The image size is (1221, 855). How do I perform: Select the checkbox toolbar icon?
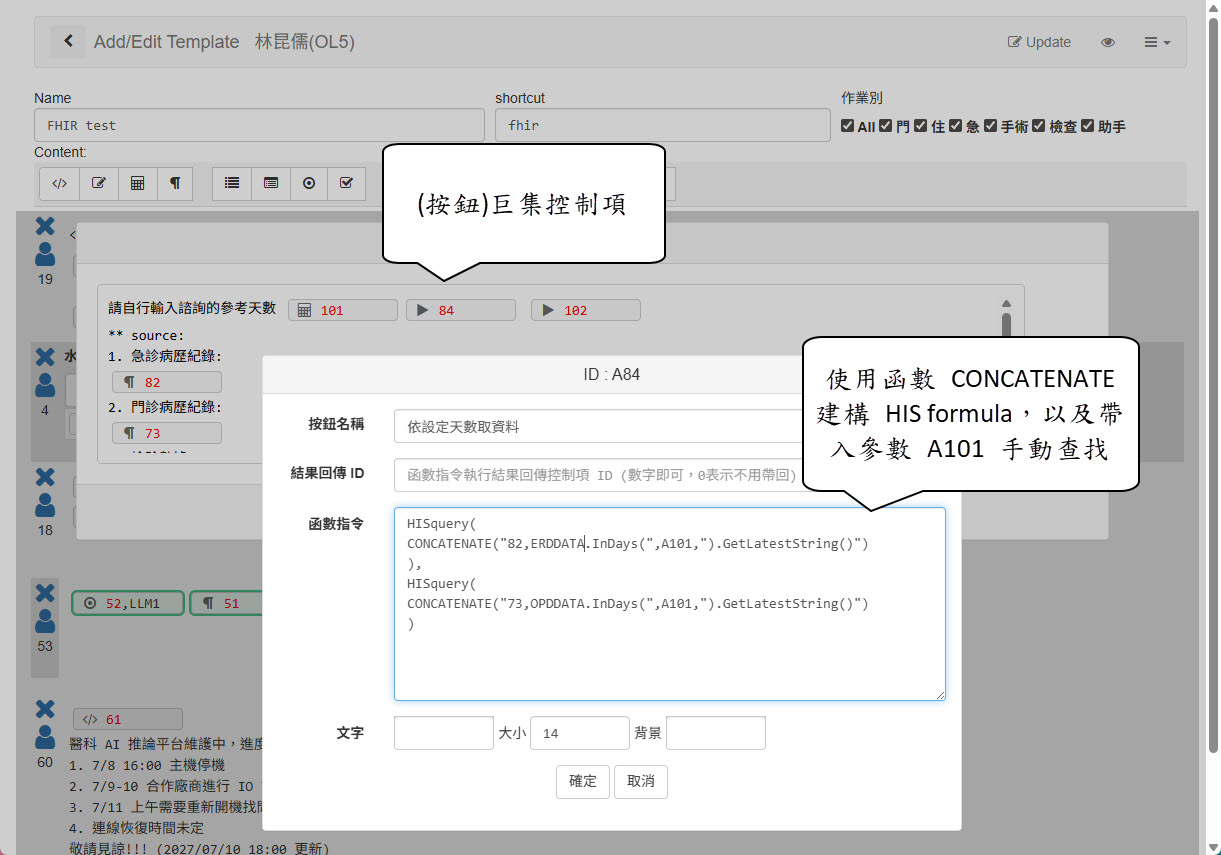pos(346,184)
